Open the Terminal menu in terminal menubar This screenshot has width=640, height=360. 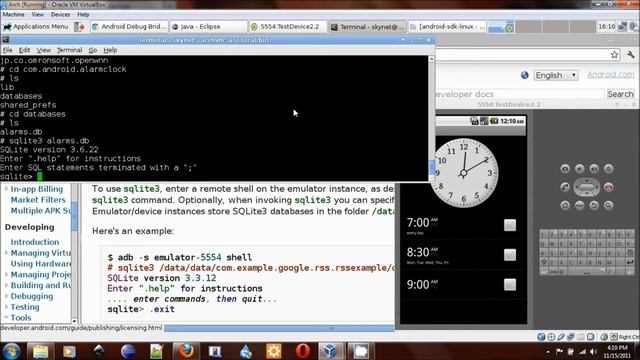click(x=69, y=50)
